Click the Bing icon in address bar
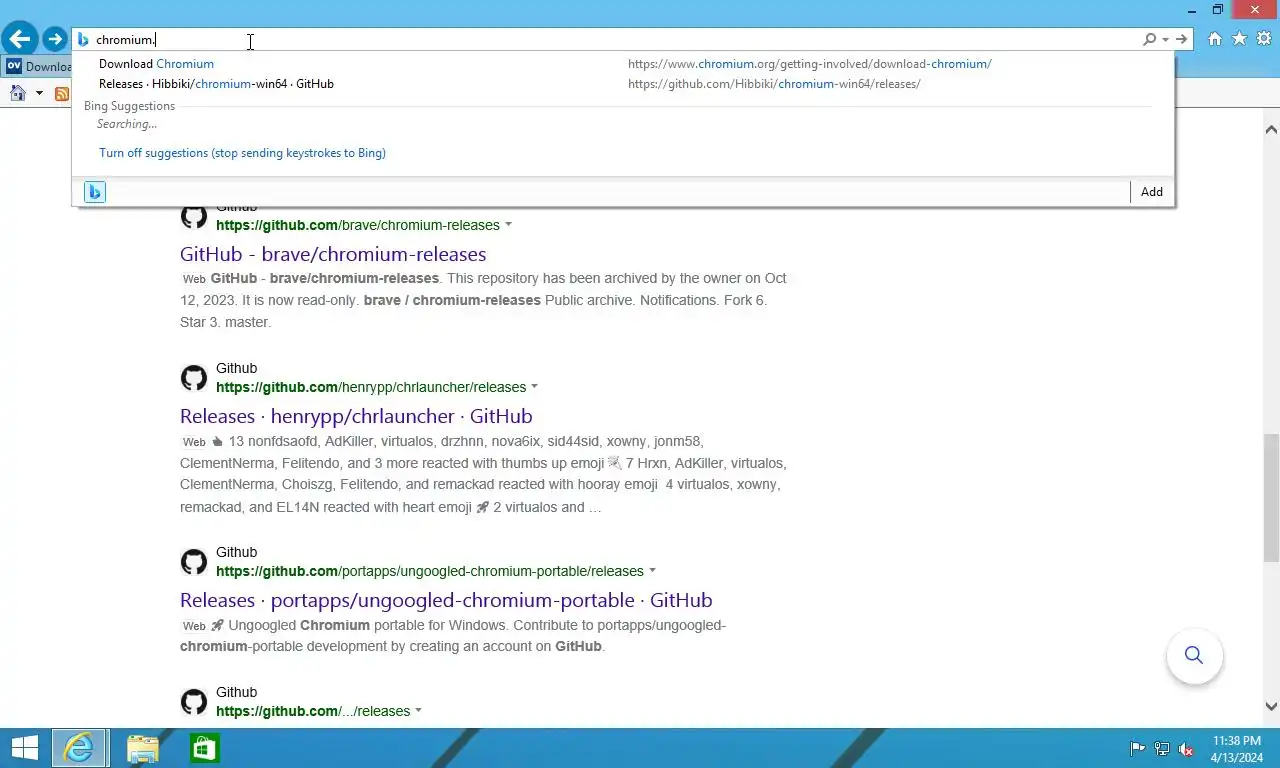Image resolution: width=1280 pixels, height=768 pixels. (83, 40)
